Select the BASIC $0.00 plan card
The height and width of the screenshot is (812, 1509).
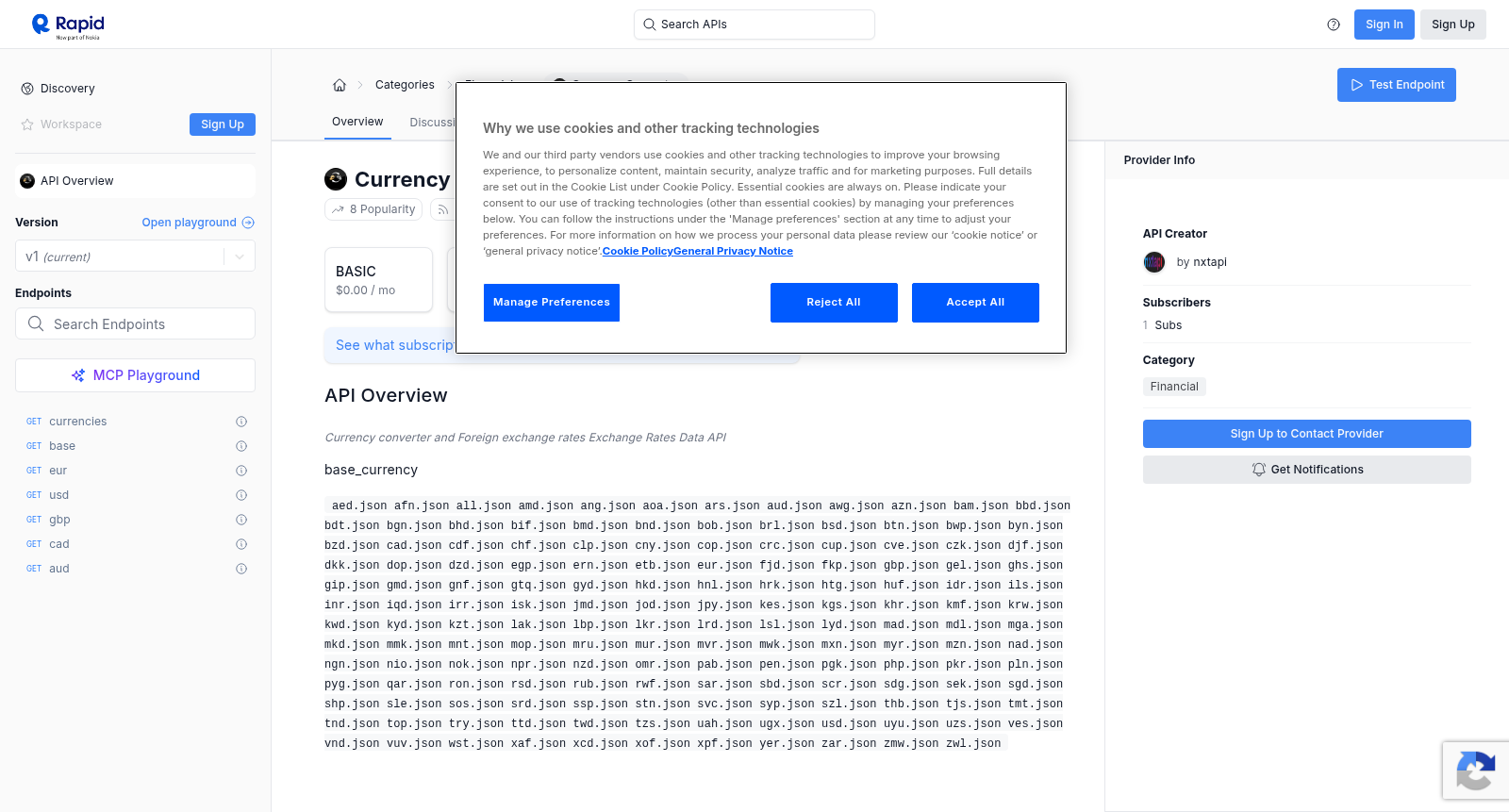(378, 280)
